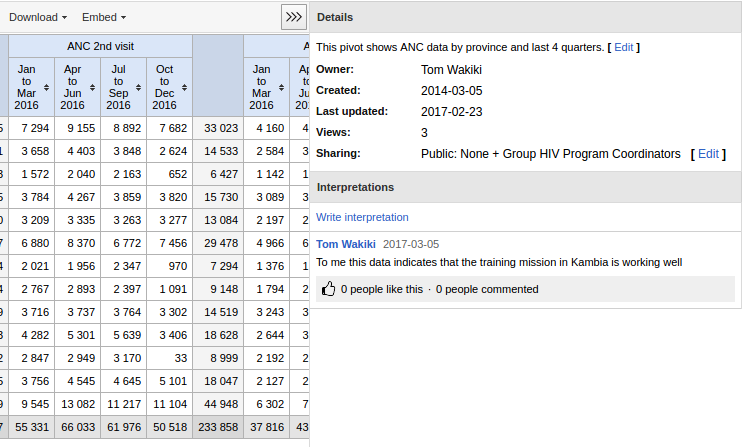Sort by the Apr to Jun 2016 column
742x447 pixels.
coord(76,87)
